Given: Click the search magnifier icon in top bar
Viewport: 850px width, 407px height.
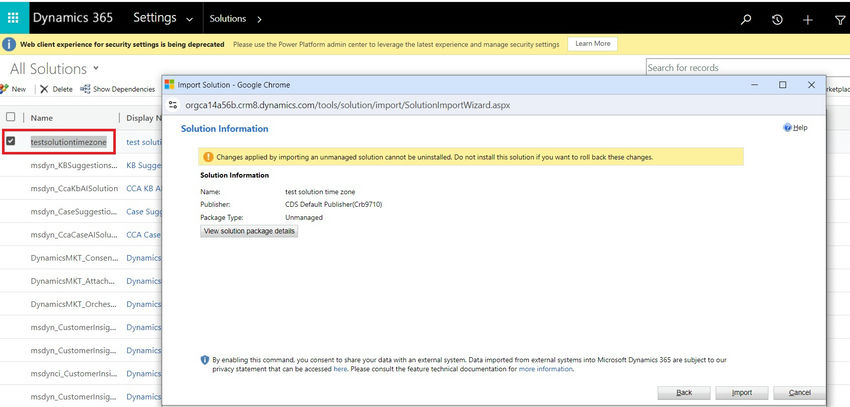Looking at the screenshot, I should [746, 20].
